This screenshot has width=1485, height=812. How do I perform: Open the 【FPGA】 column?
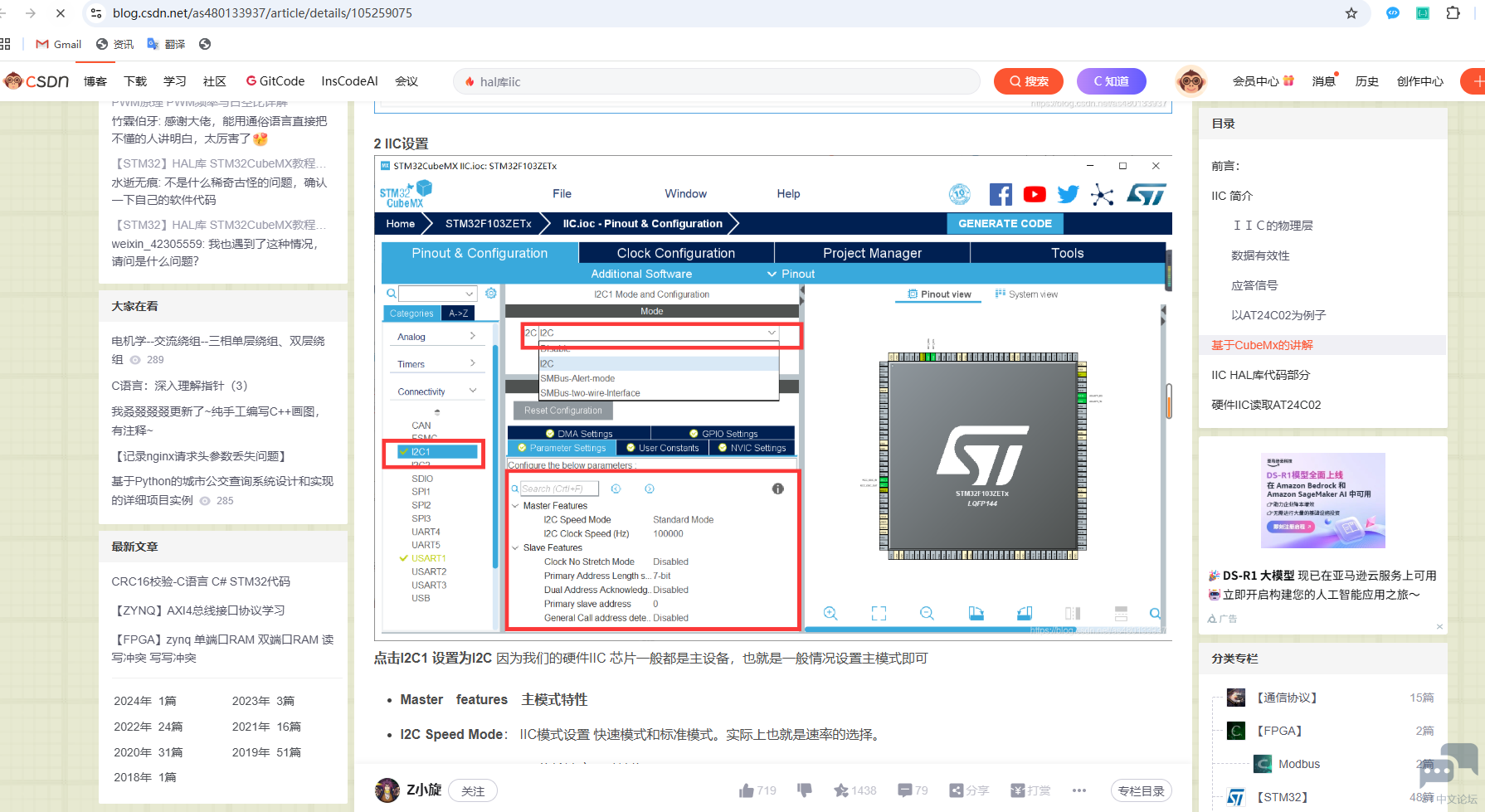[x=1279, y=731]
